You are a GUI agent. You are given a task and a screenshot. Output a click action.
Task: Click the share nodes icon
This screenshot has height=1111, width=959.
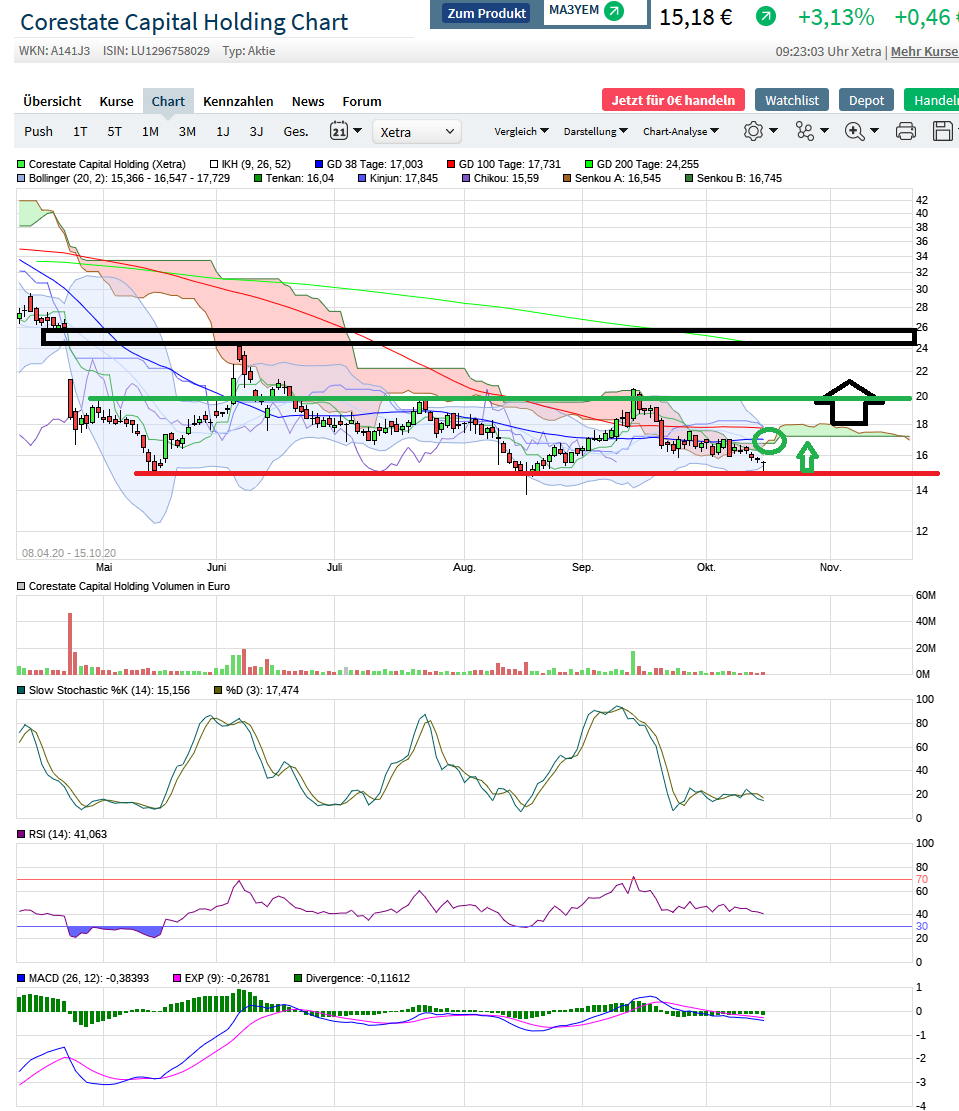[805, 131]
